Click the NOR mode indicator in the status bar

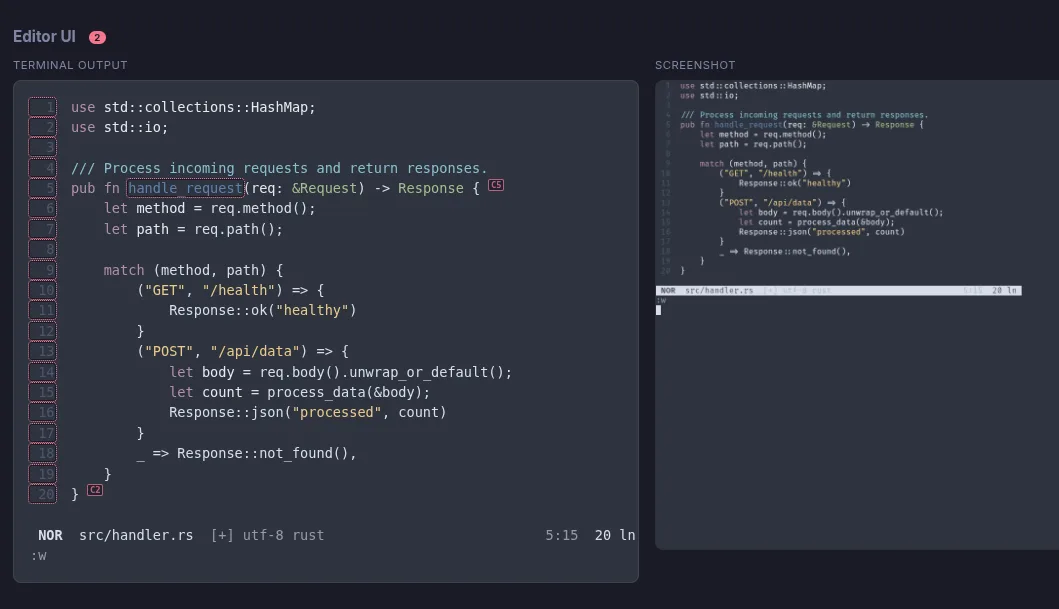coord(50,535)
